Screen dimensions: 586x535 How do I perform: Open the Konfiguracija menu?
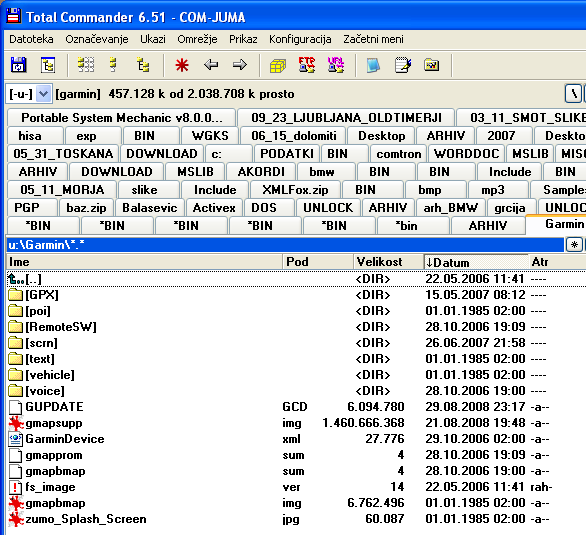point(300,39)
